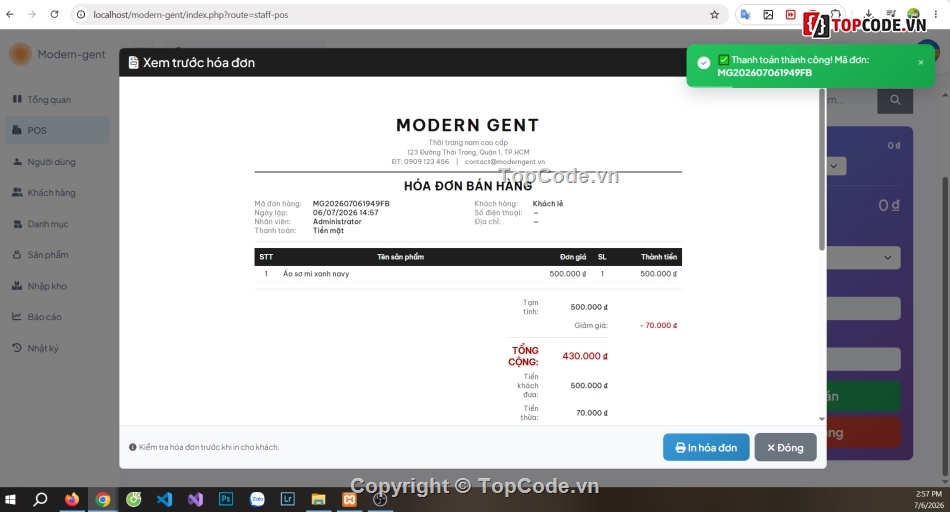Viewport: 950px width, 512px height.
Task: Open Sản phẩm in the sidebar
Action: click(58, 255)
